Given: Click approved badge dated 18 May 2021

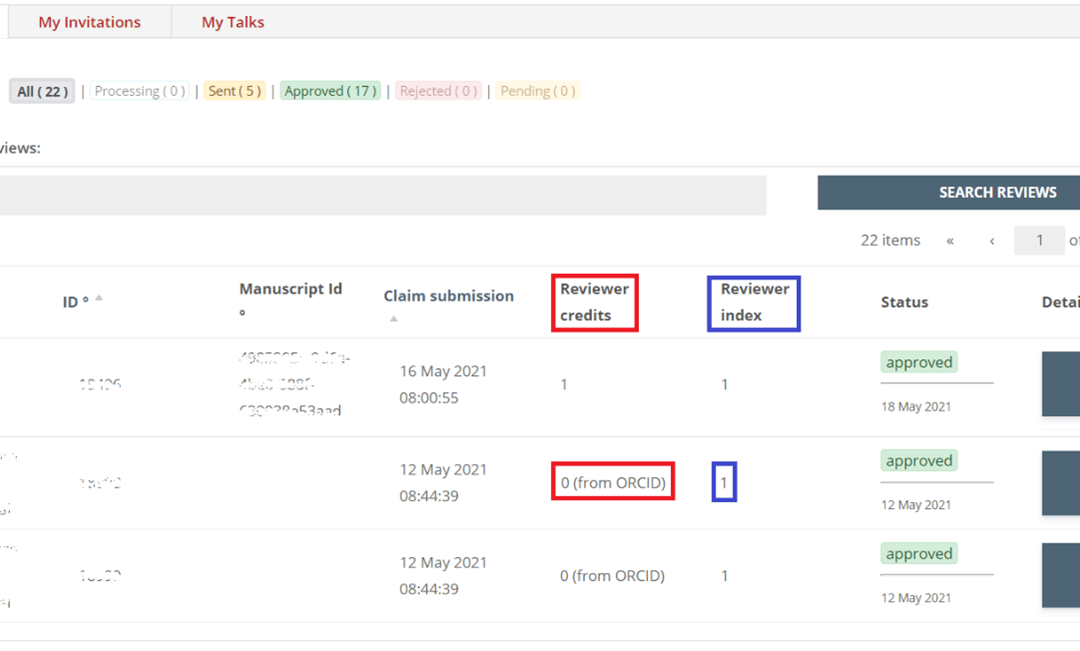Looking at the screenshot, I should pyautogui.click(x=918, y=362).
